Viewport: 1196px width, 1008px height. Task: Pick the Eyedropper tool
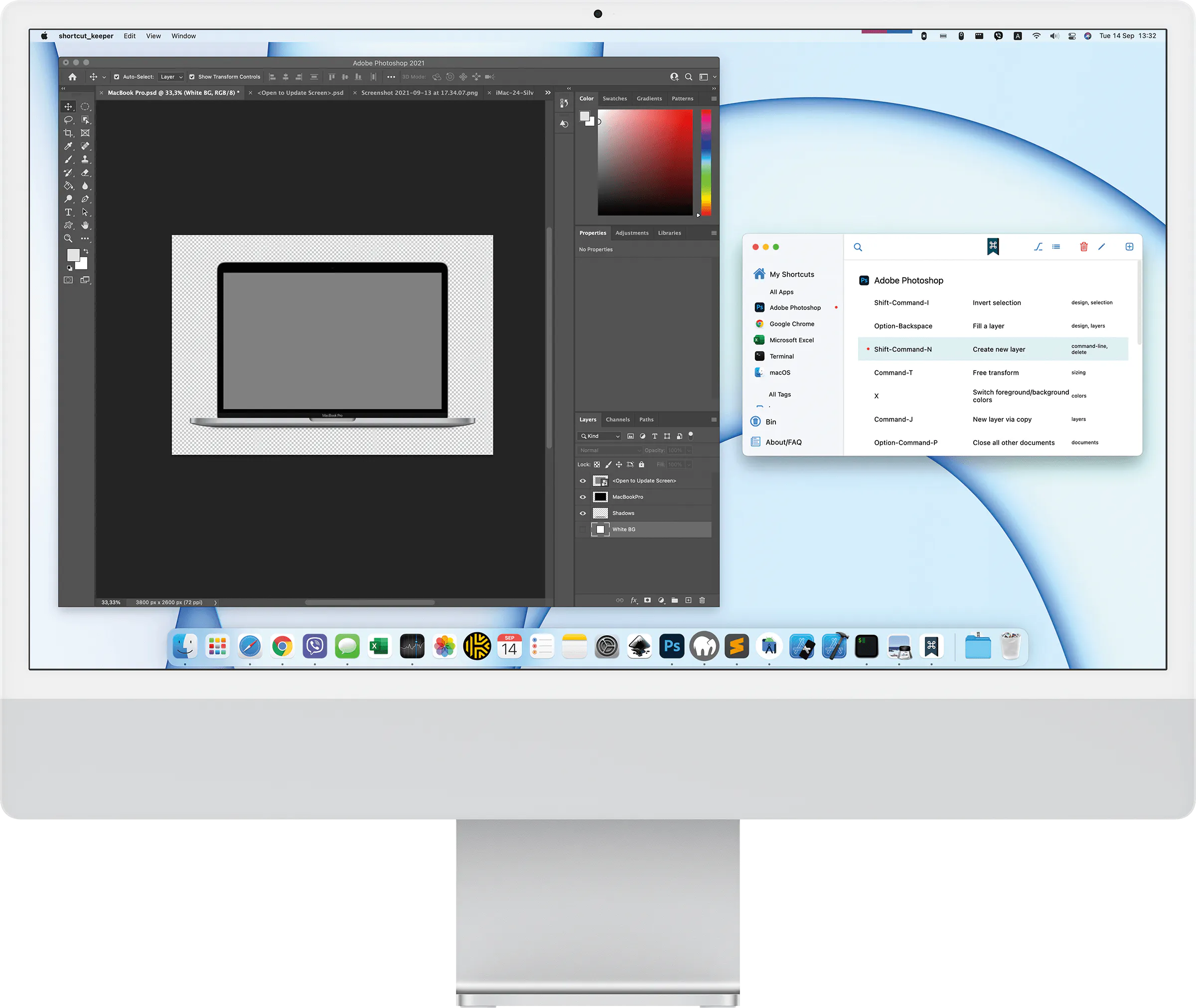click(x=68, y=146)
